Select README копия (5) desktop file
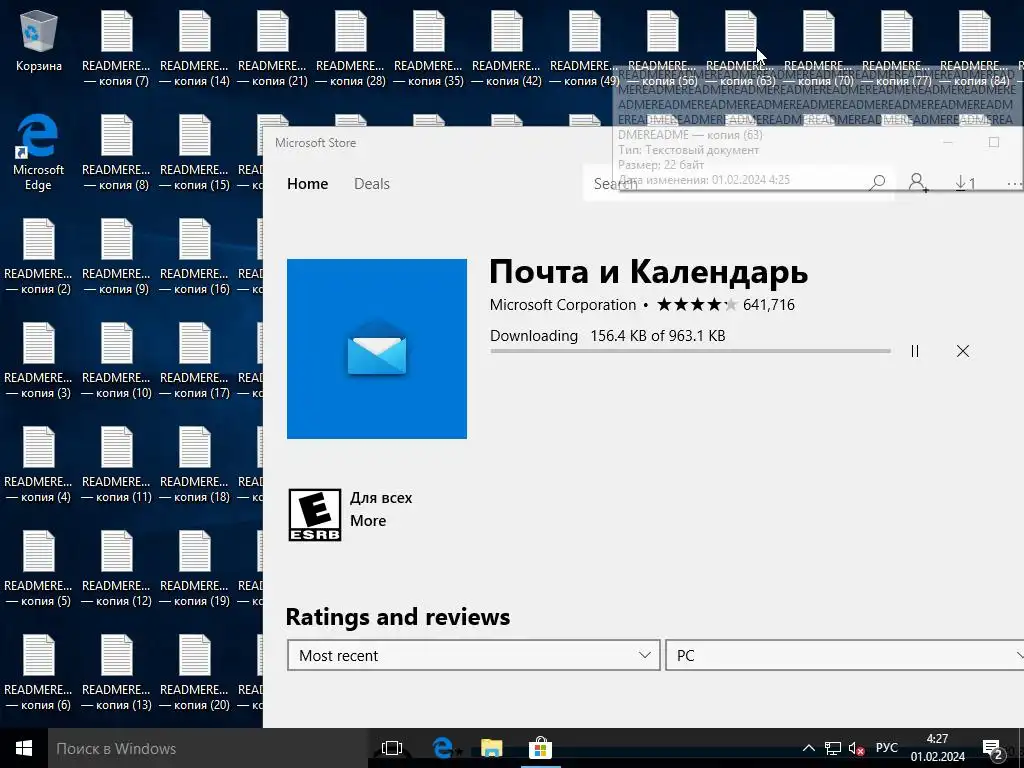The height and width of the screenshot is (768, 1024). pos(38,568)
